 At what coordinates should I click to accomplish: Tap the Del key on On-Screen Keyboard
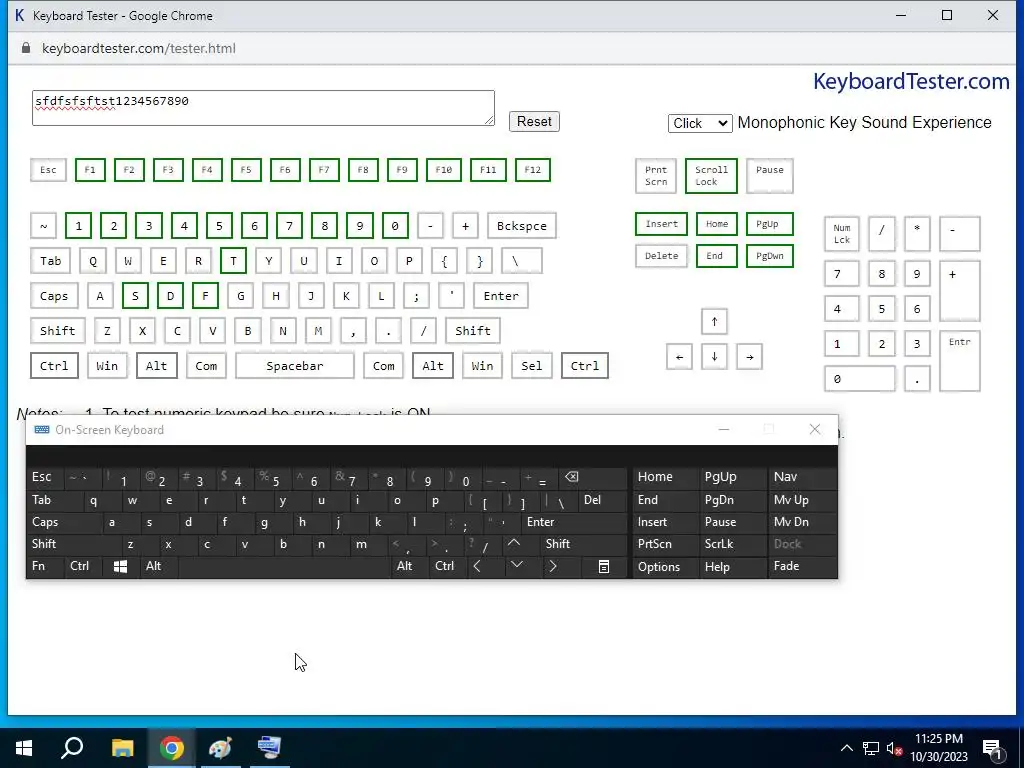(603, 500)
